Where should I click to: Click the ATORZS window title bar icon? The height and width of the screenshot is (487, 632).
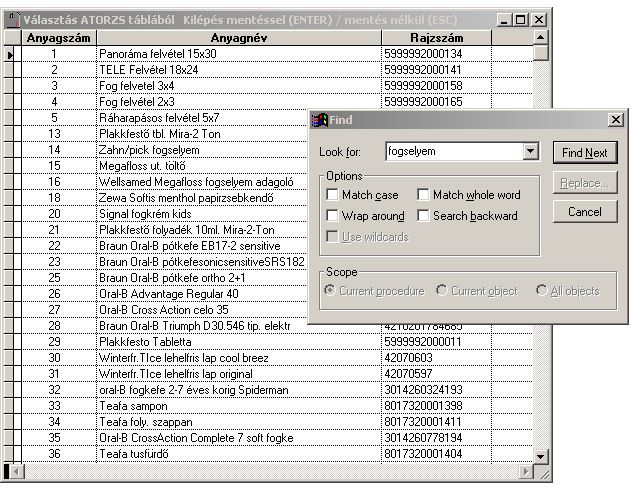pyautogui.click(x=13, y=20)
